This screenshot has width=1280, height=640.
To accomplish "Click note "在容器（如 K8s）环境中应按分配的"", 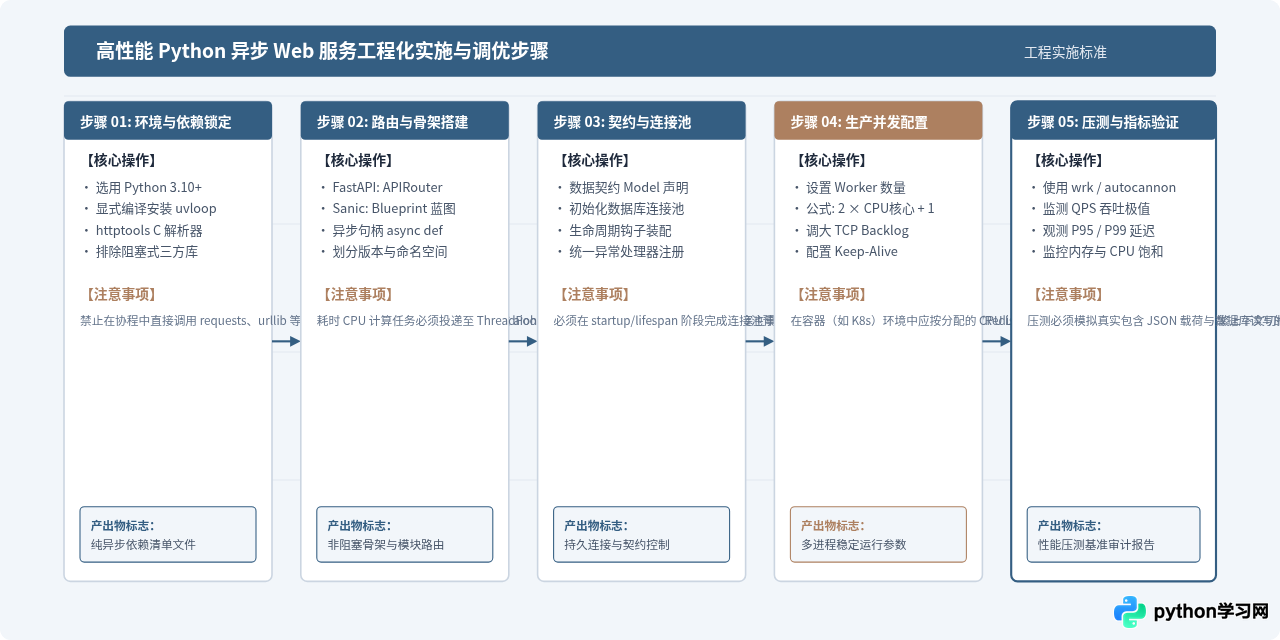I will (883, 321).
